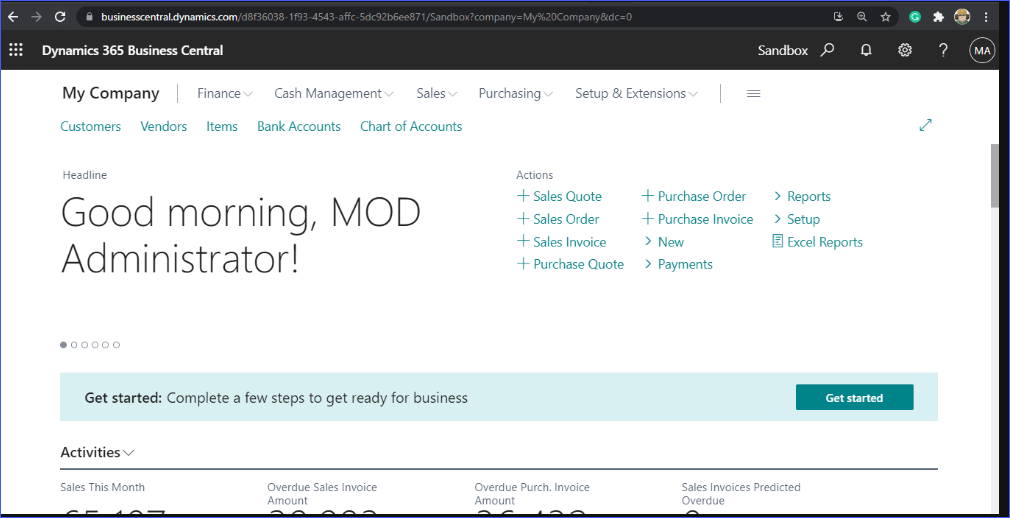The height and width of the screenshot is (518, 1010).
Task: Open the notifications bell icon
Action: click(x=866, y=50)
